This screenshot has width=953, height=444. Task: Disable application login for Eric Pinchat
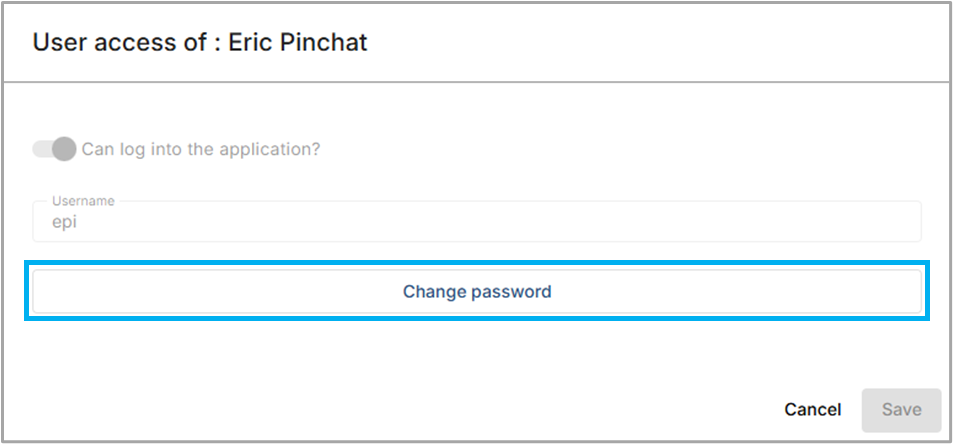pos(55,149)
